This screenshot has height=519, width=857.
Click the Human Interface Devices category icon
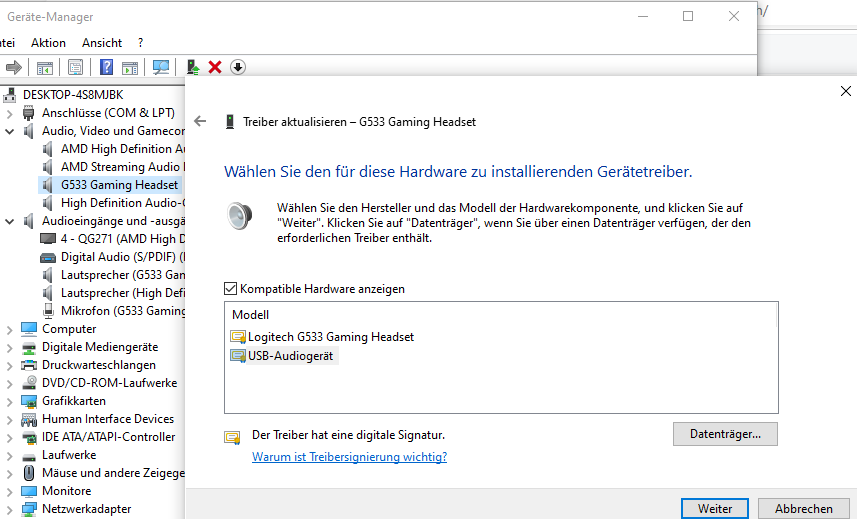28,420
